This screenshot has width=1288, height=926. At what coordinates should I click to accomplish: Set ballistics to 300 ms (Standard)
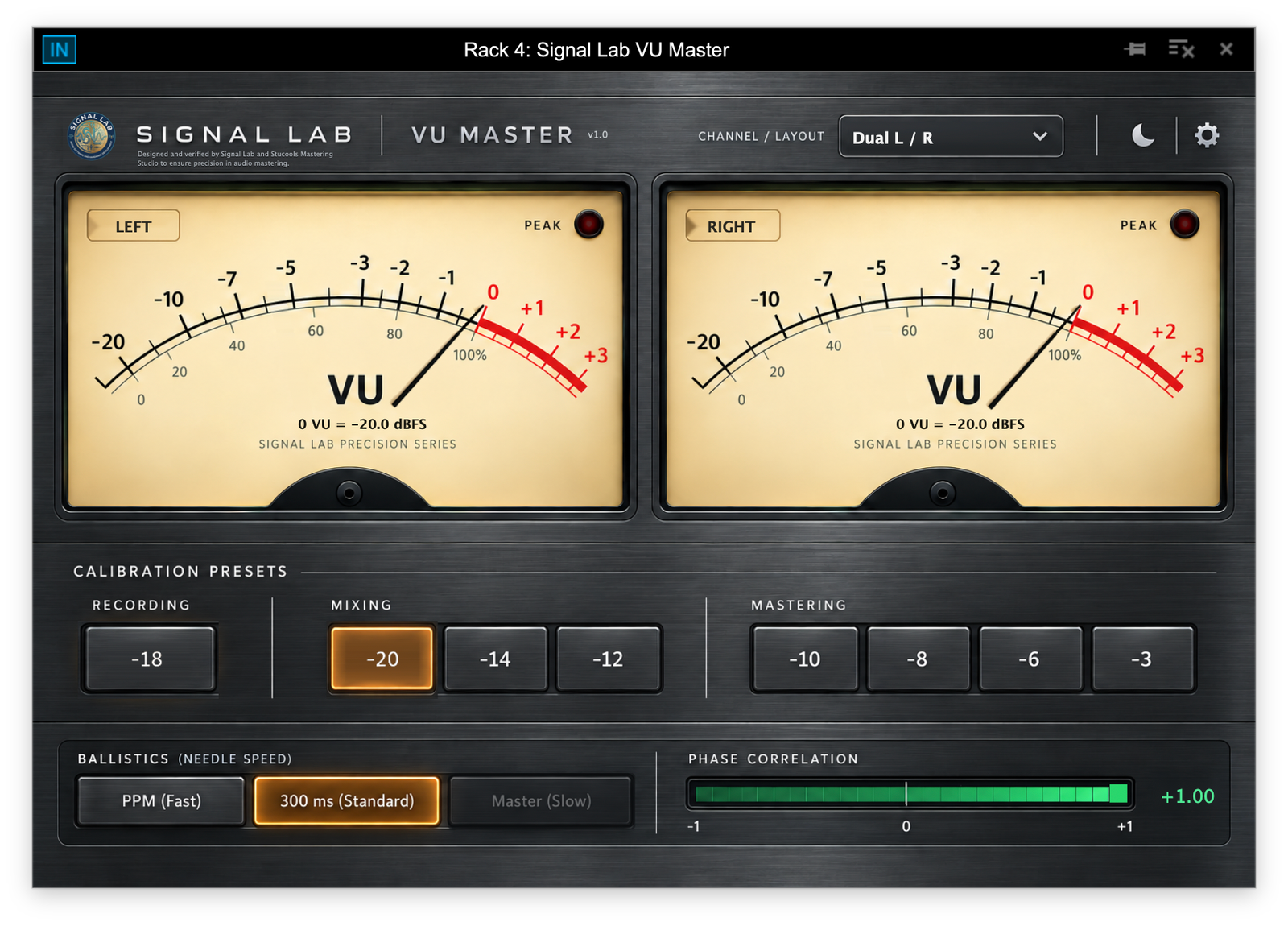(x=347, y=800)
